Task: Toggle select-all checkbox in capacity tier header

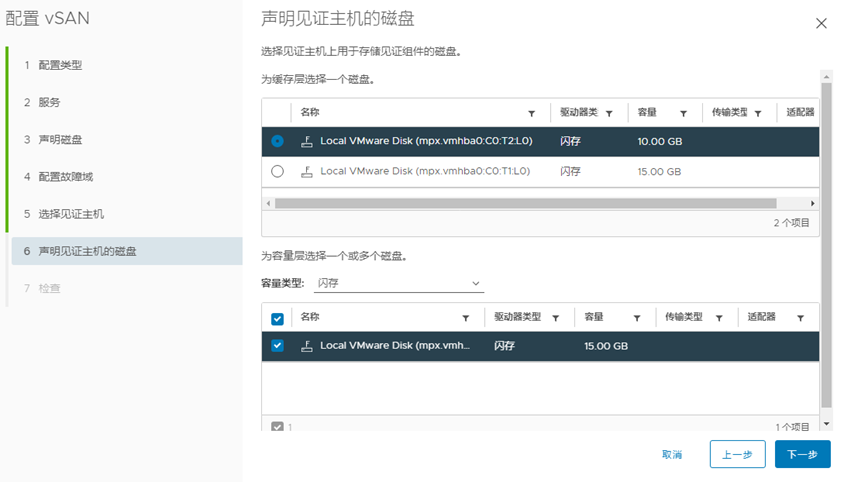Action: tap(277, 319)
